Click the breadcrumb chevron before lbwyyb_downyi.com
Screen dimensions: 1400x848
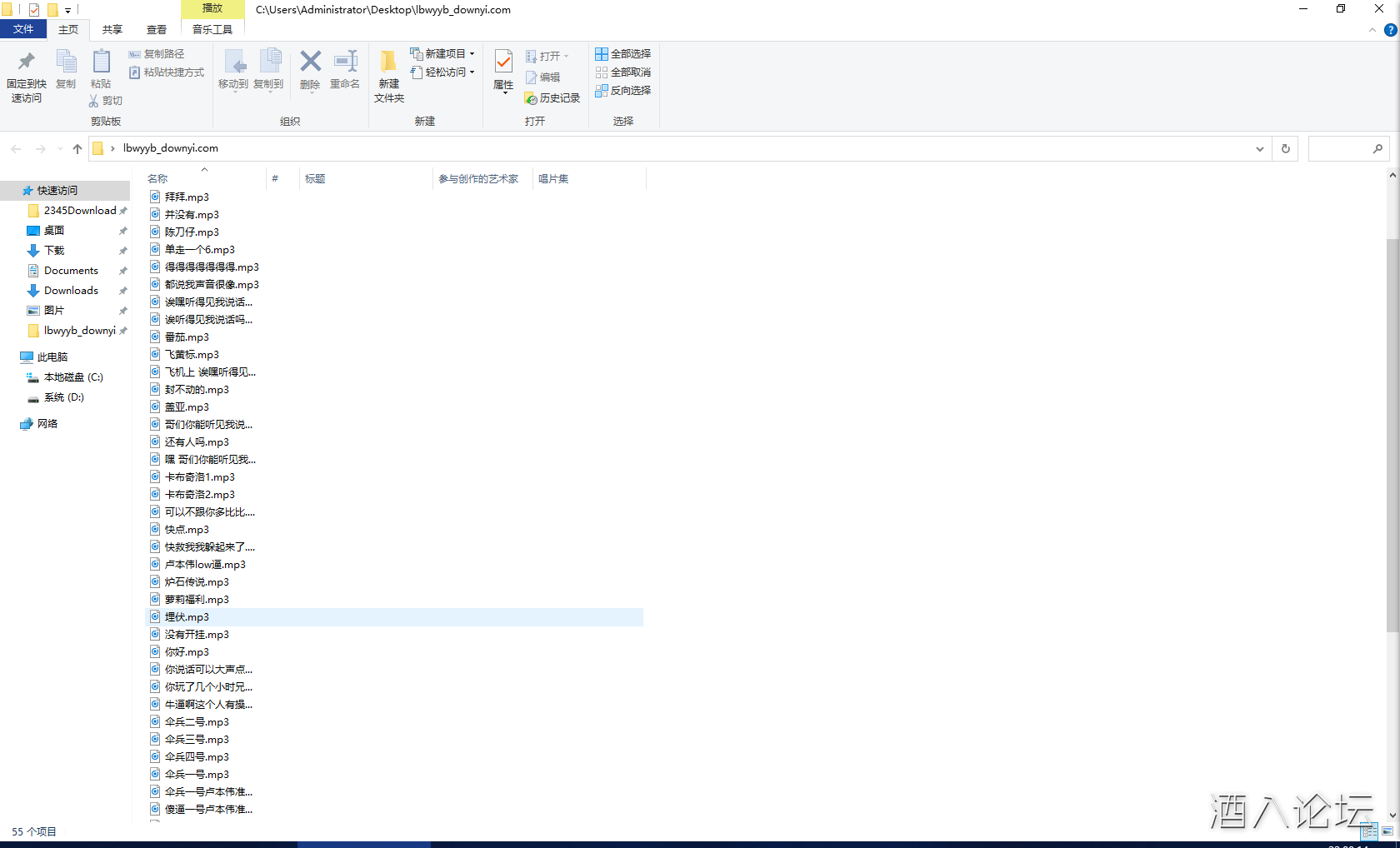point(112,149)
